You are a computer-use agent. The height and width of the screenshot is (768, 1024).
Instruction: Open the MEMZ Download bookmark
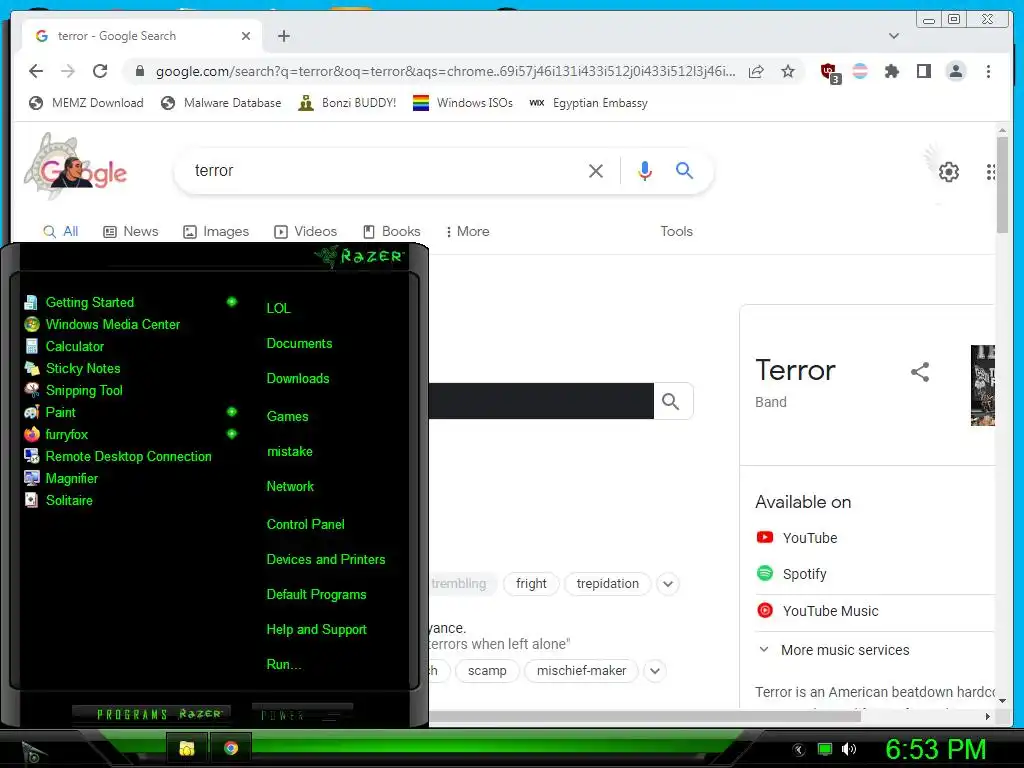click(86, 103)
